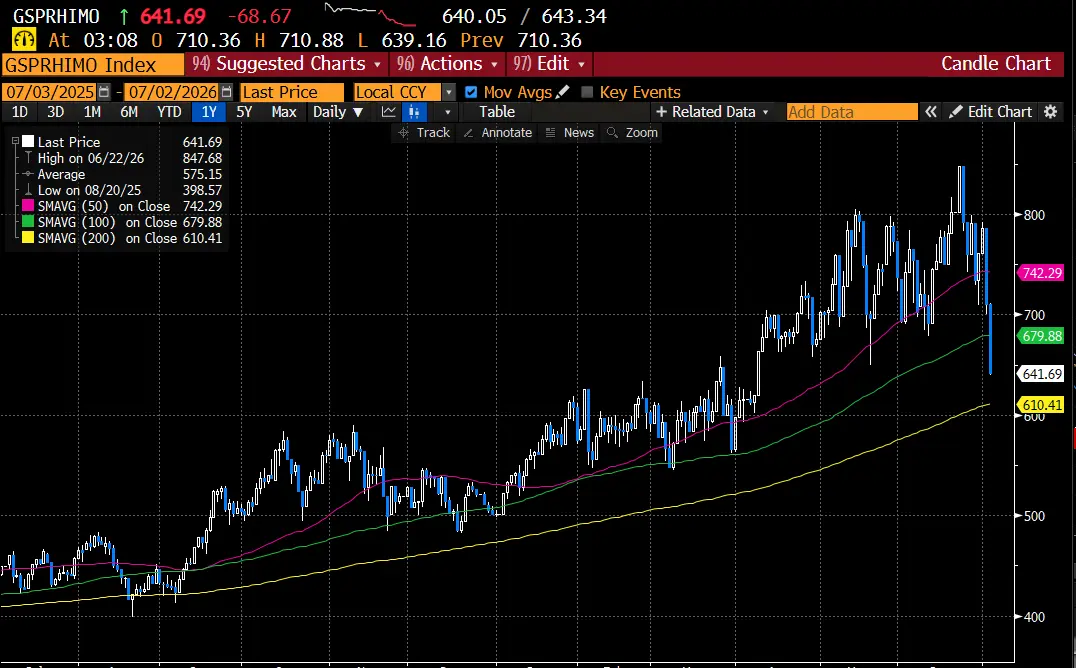Switch to line chart view icon
Viewport: 1076px width, 668px height.
point(389,112)
